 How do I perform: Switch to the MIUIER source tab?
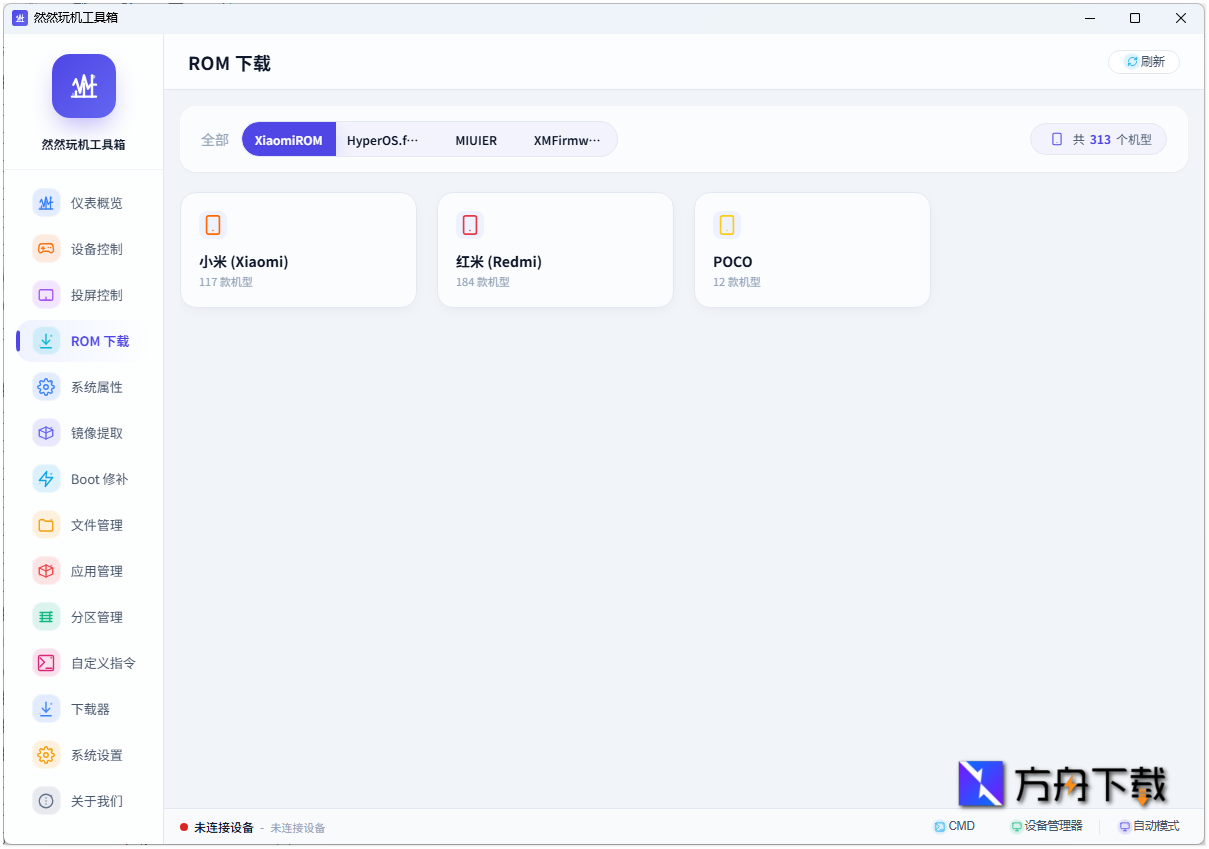[x=476, y=140]
